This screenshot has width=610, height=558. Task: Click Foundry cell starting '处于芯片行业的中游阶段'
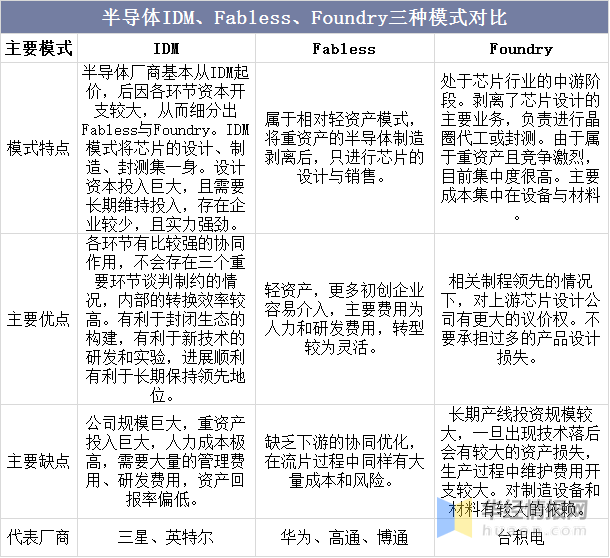pyautogui.click(x=521, y=148)
